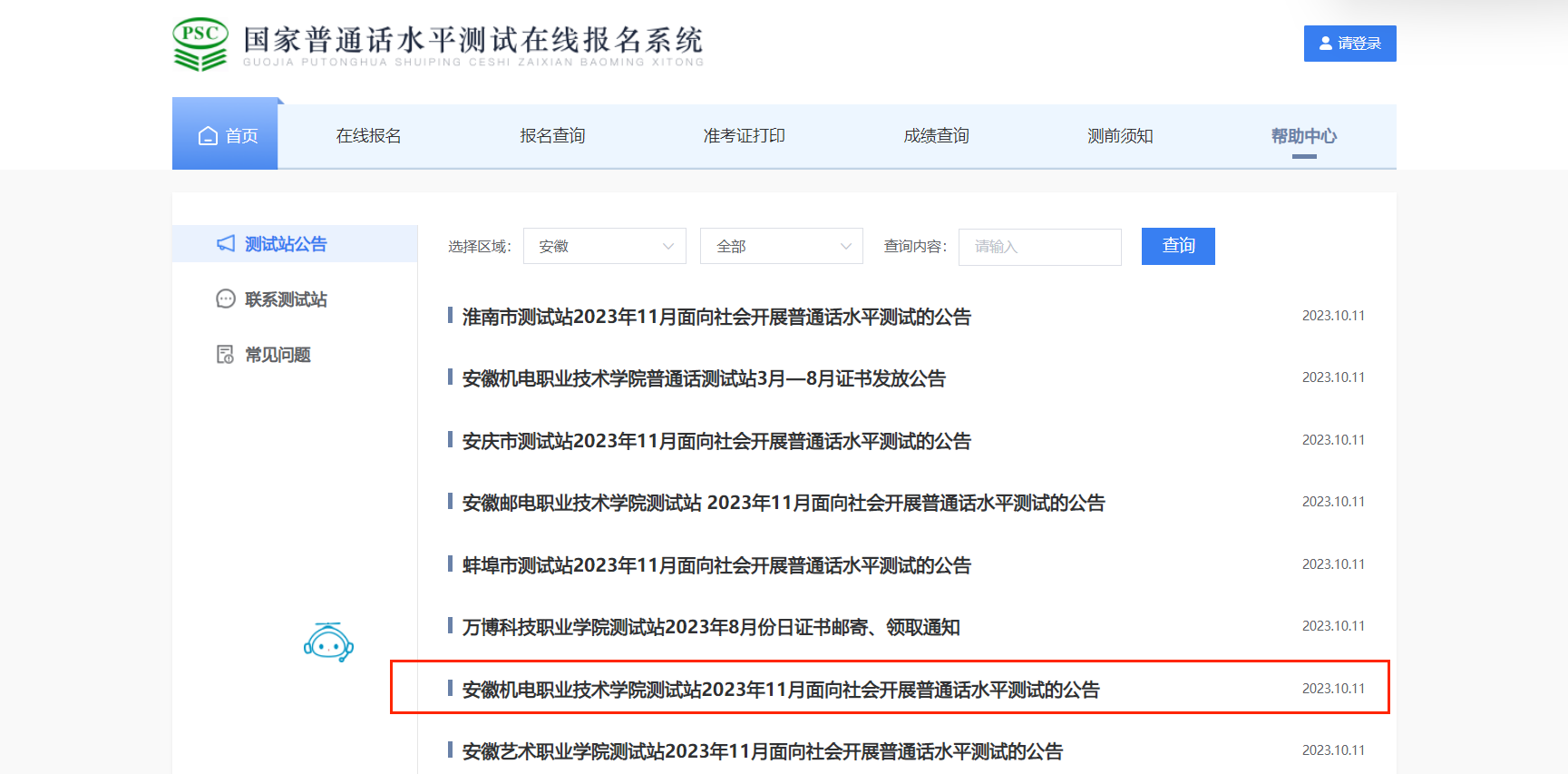Viewport: 1568px width, 774px height.
Task: Open highlighted 安徽机电职业技术学院测试站 November announcement
Action: pyautogui.click(x=780, y=690)
